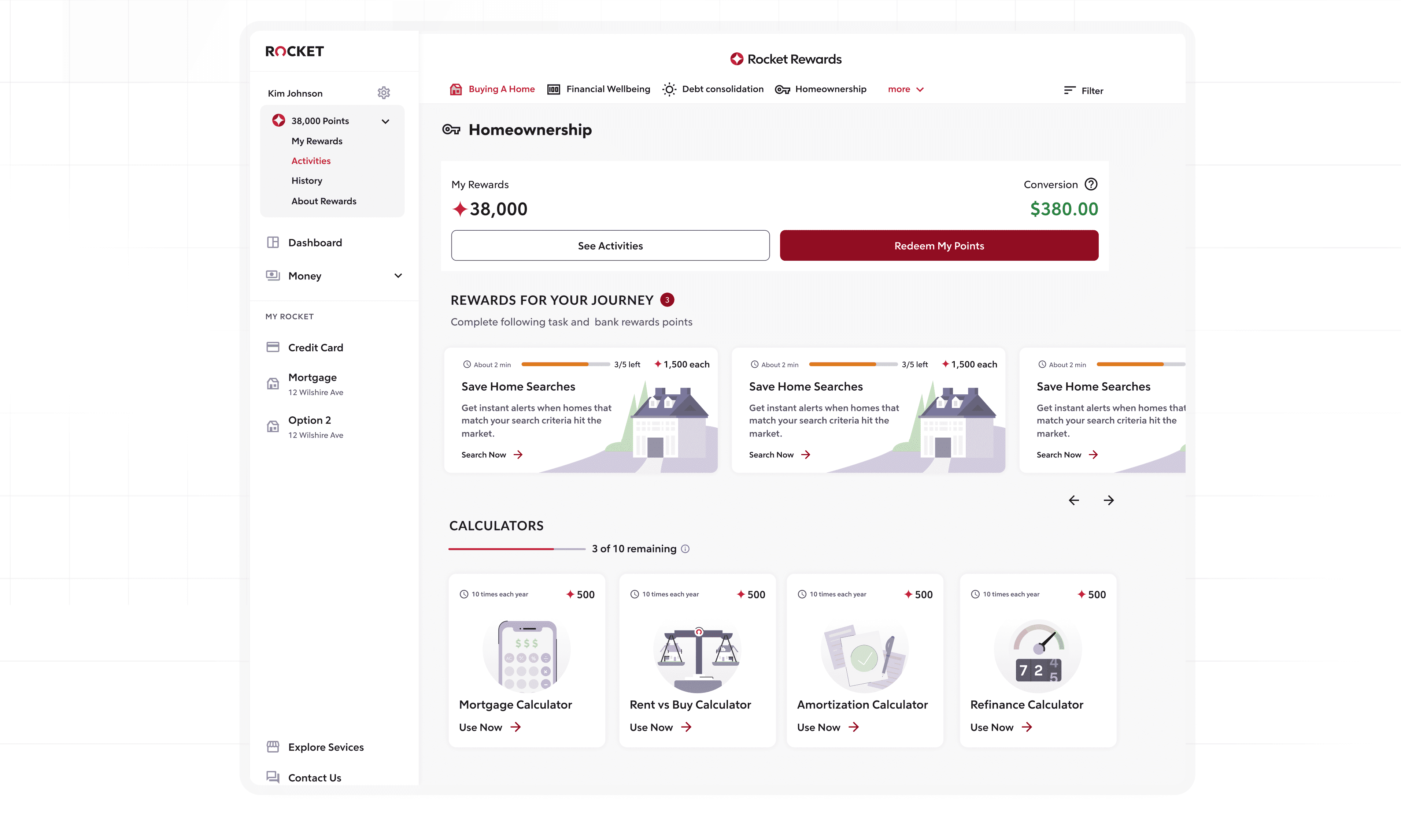
Task: Click the Financial Wellbeing money icon
Action: [x=554, y=89]
